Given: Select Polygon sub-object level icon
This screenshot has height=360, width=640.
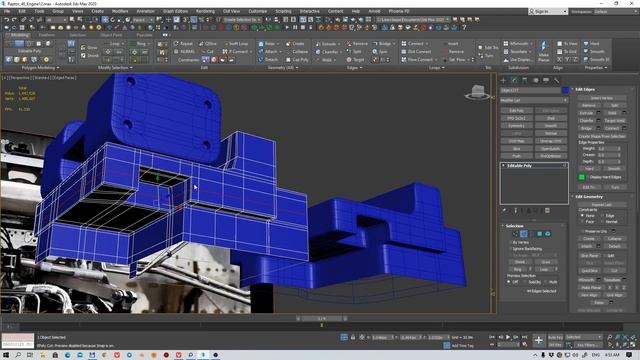Looking at the screenshot, I should [x=540, y=234].
